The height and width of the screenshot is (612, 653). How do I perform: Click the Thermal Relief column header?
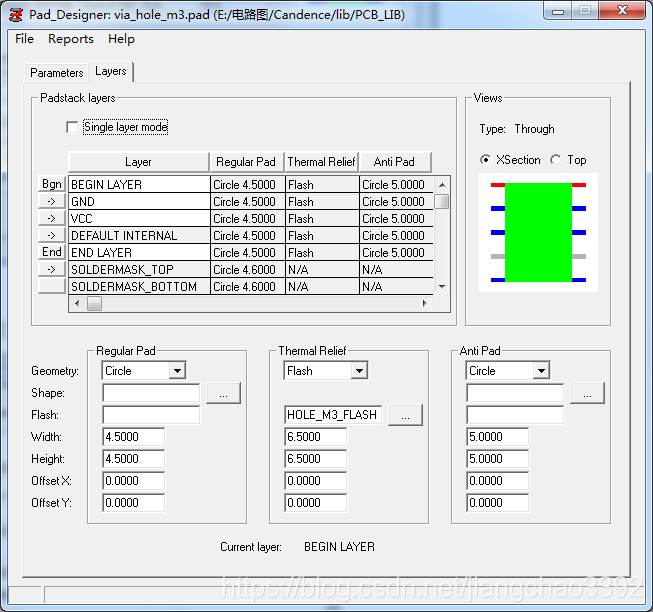click(322, 162)
